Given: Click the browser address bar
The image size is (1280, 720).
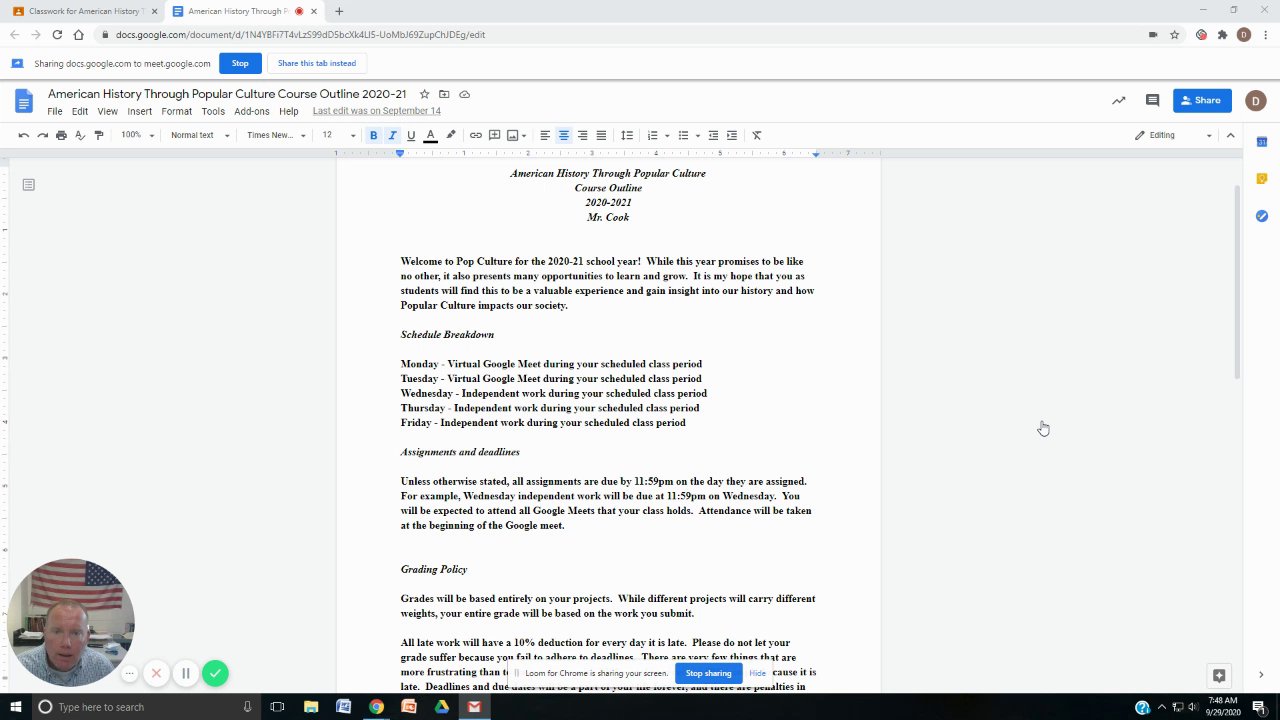Looking at the screenshot, I should click(x=620, y=34).
